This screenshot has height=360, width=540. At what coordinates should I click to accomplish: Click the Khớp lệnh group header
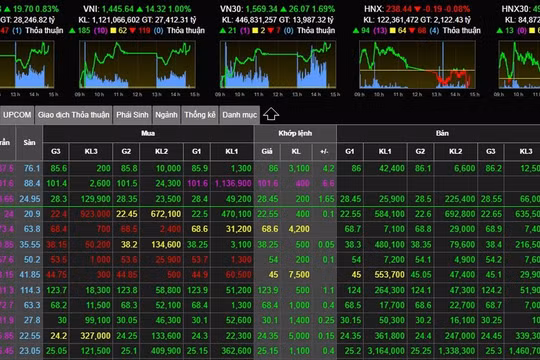[x=295, y=133]
